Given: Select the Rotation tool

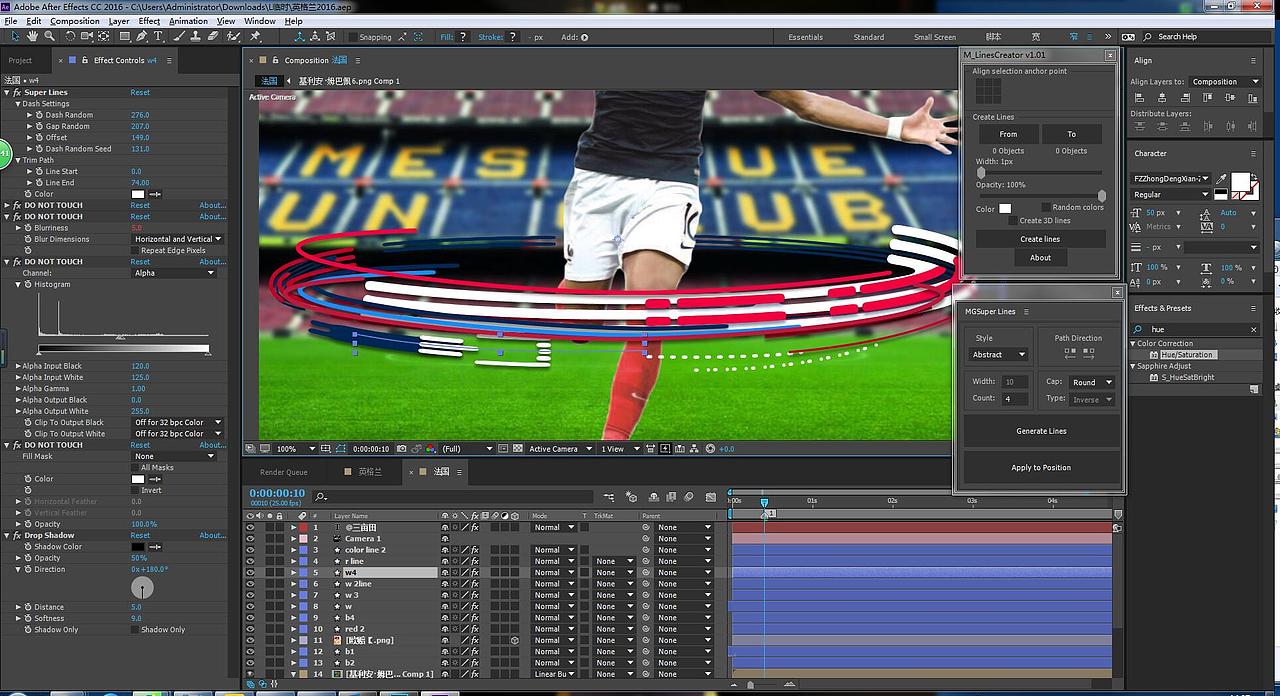Looking at the screenshot, I should 71,36.
